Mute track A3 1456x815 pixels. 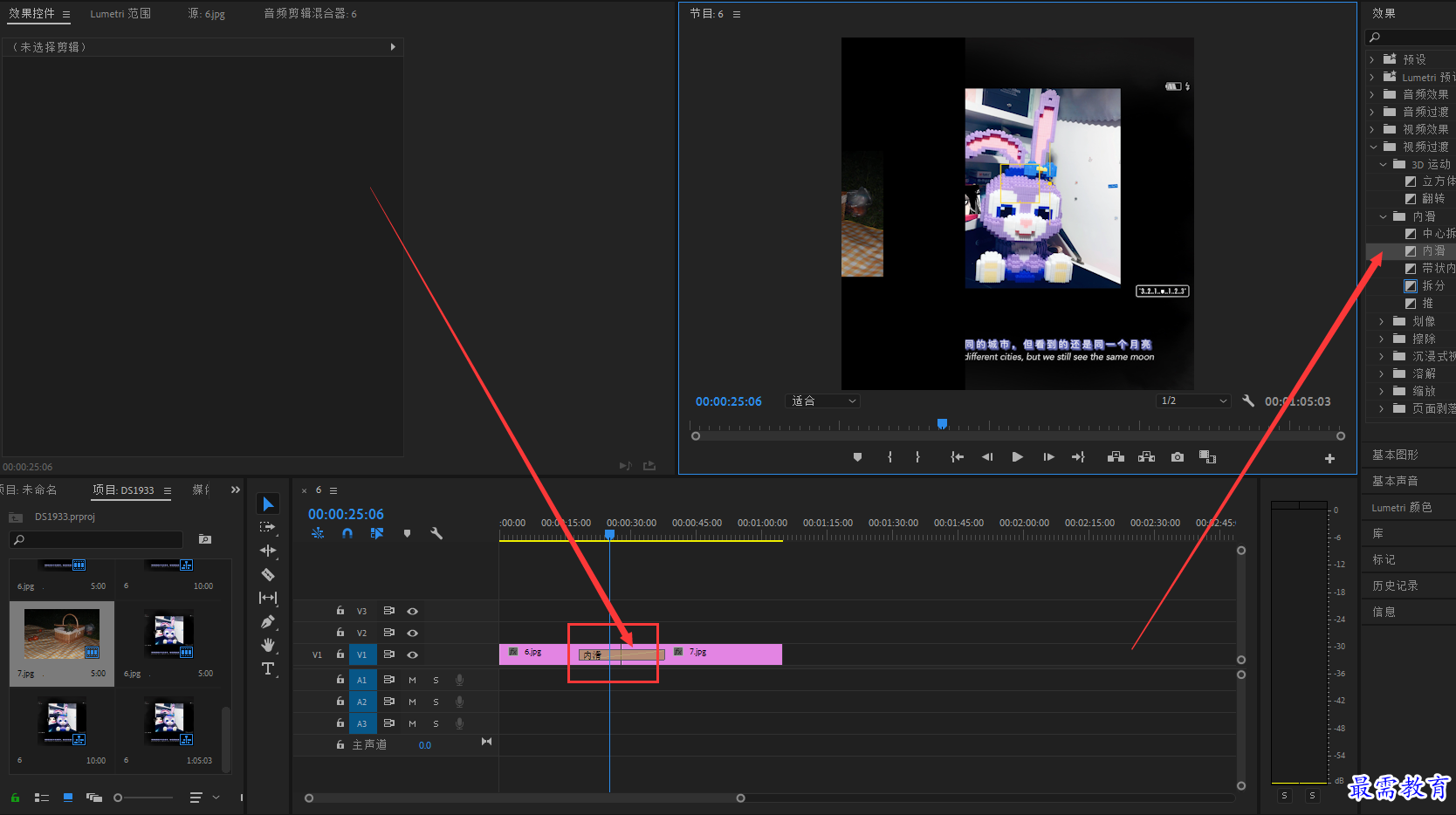click(413, 724)
